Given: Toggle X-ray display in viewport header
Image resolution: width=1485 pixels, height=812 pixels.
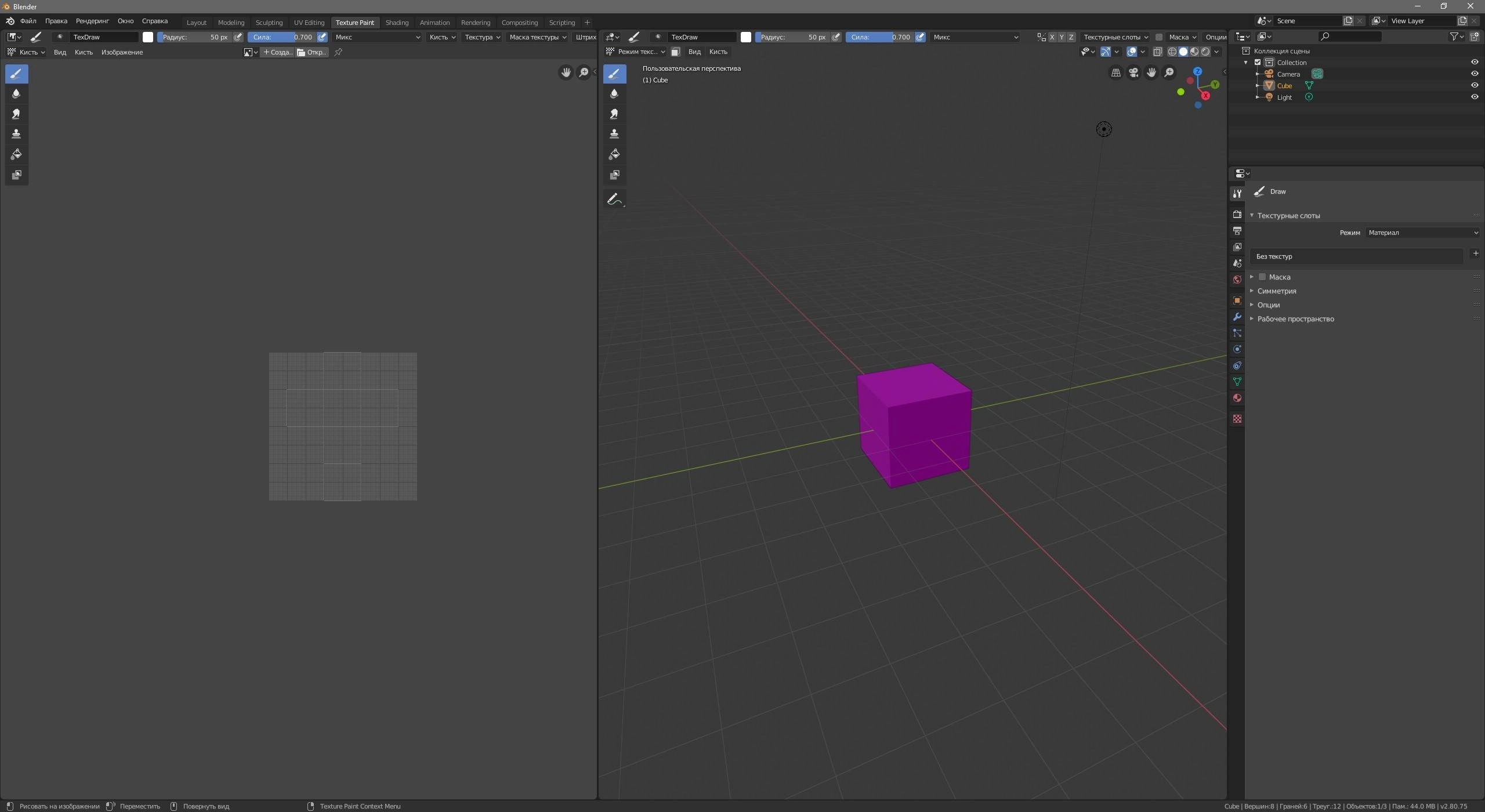Looking at the screenshot, I should coord(1157,52).
